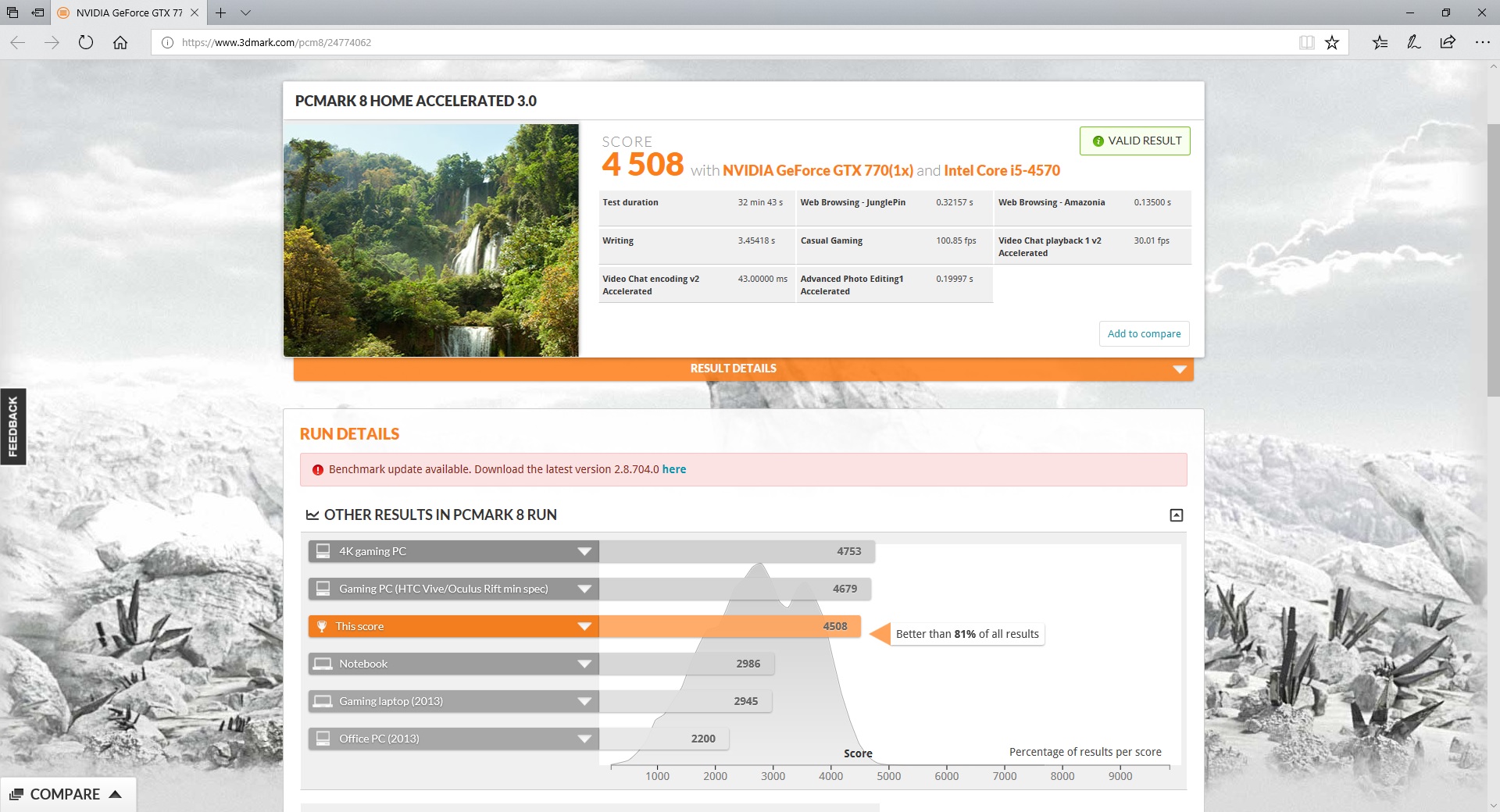Click the Add notes pen icon
This screenshot has width=1500, height=812.
point(1413,43)
